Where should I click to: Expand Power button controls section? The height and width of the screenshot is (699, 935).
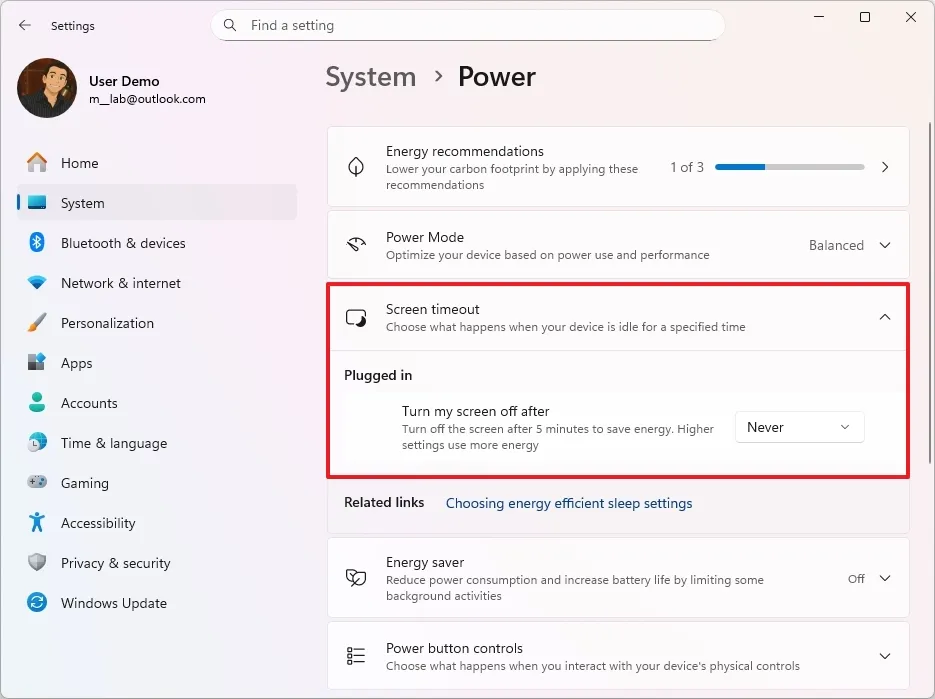point(884,656)
